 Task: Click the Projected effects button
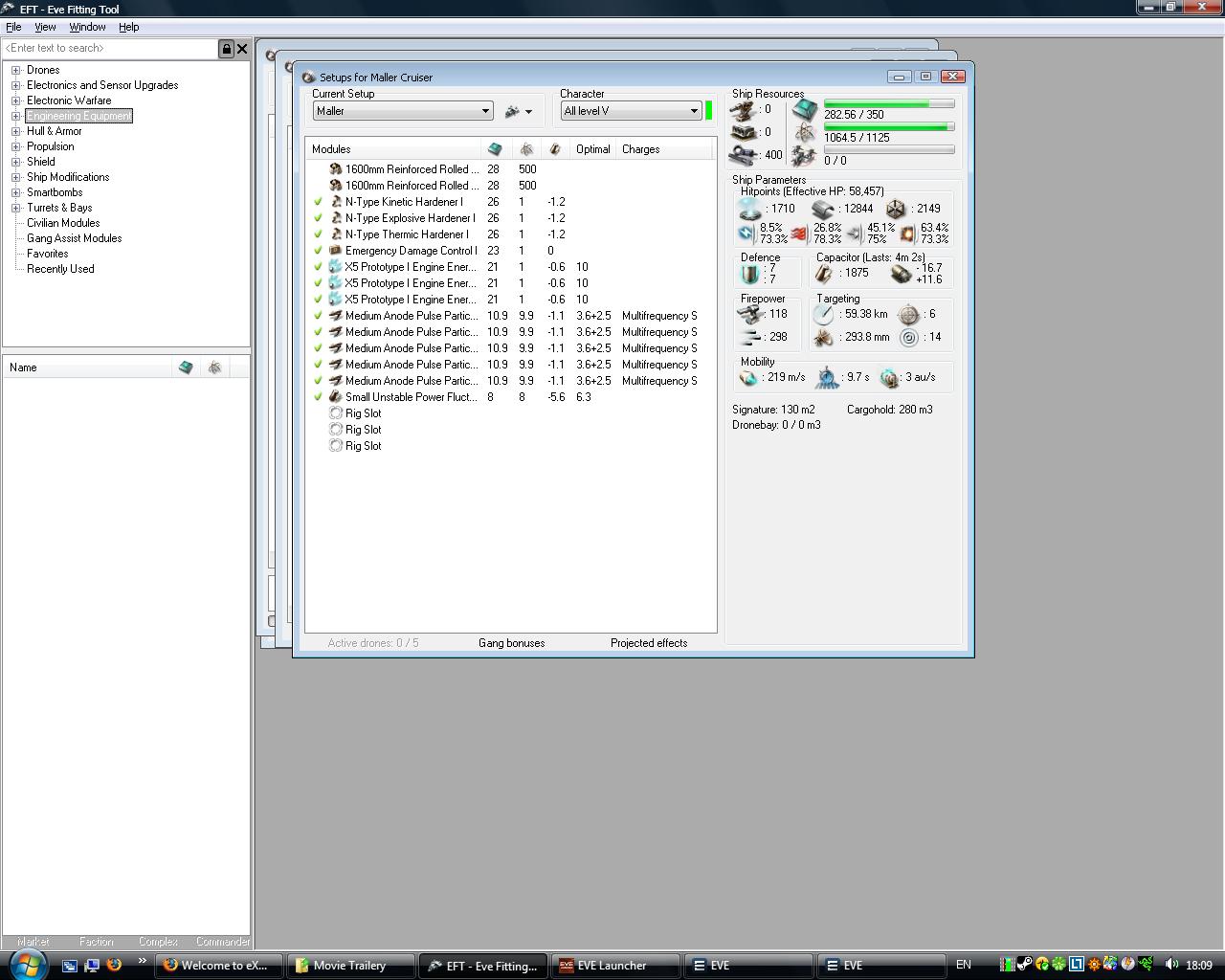click(649, 643)
